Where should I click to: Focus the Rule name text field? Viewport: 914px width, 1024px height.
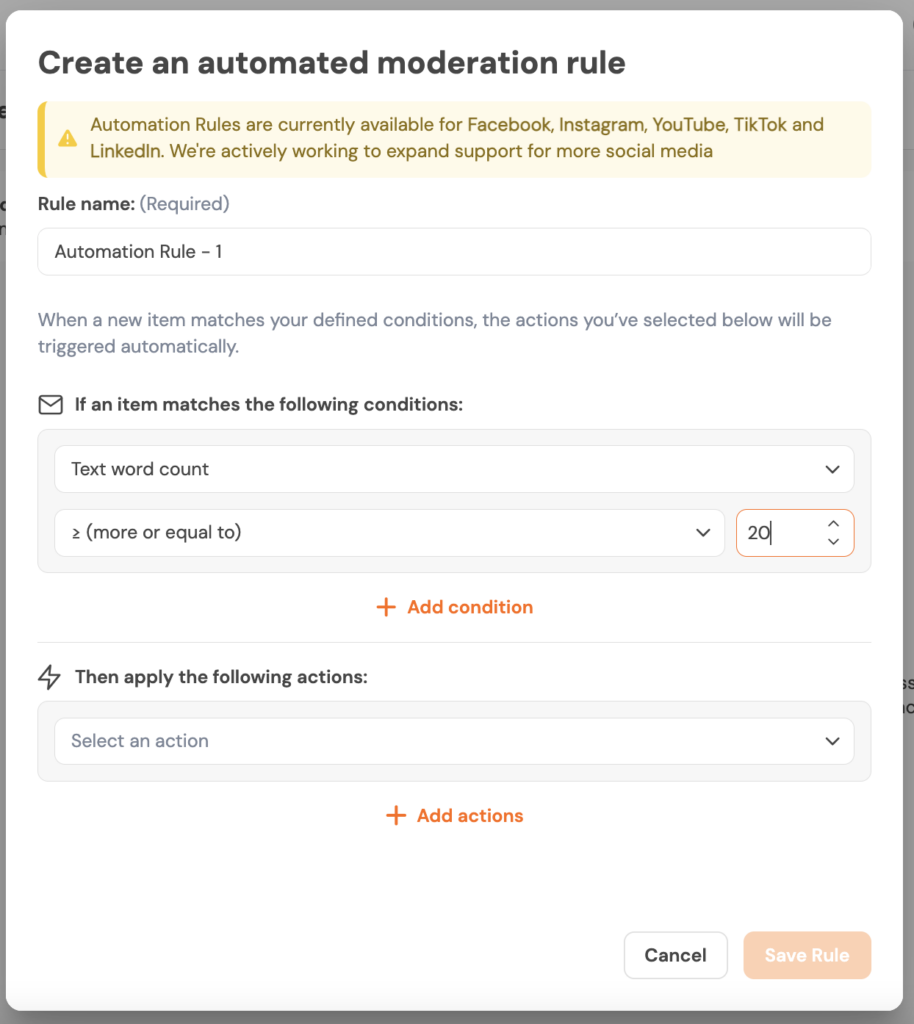454,252
